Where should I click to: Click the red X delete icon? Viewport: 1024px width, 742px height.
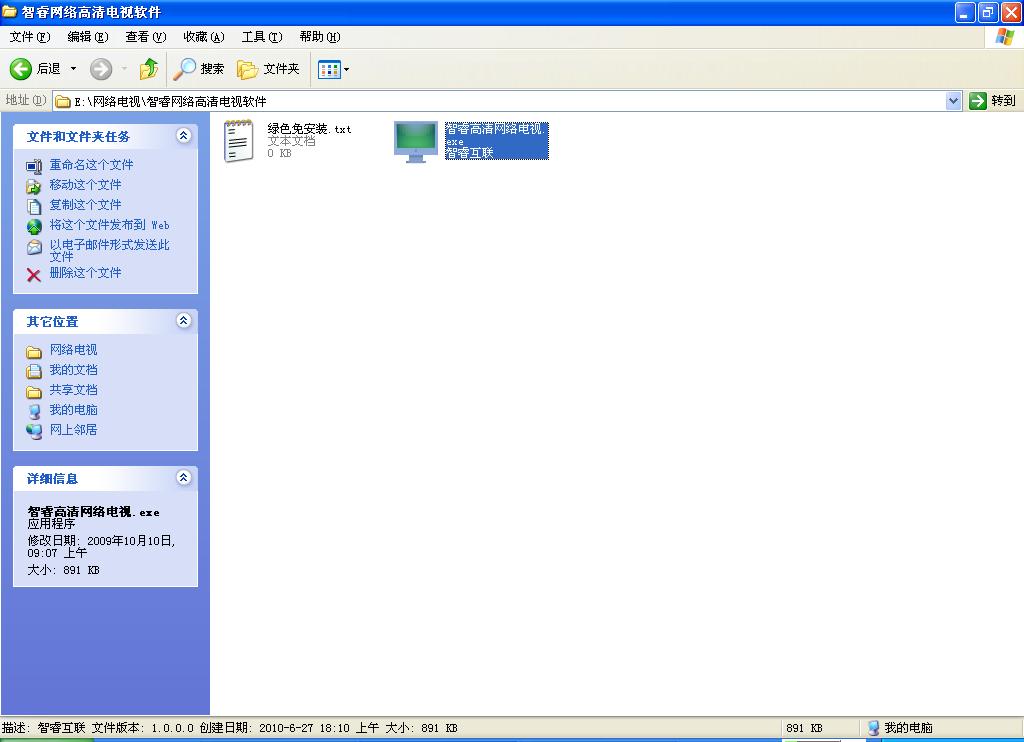(x=34, y=275)
